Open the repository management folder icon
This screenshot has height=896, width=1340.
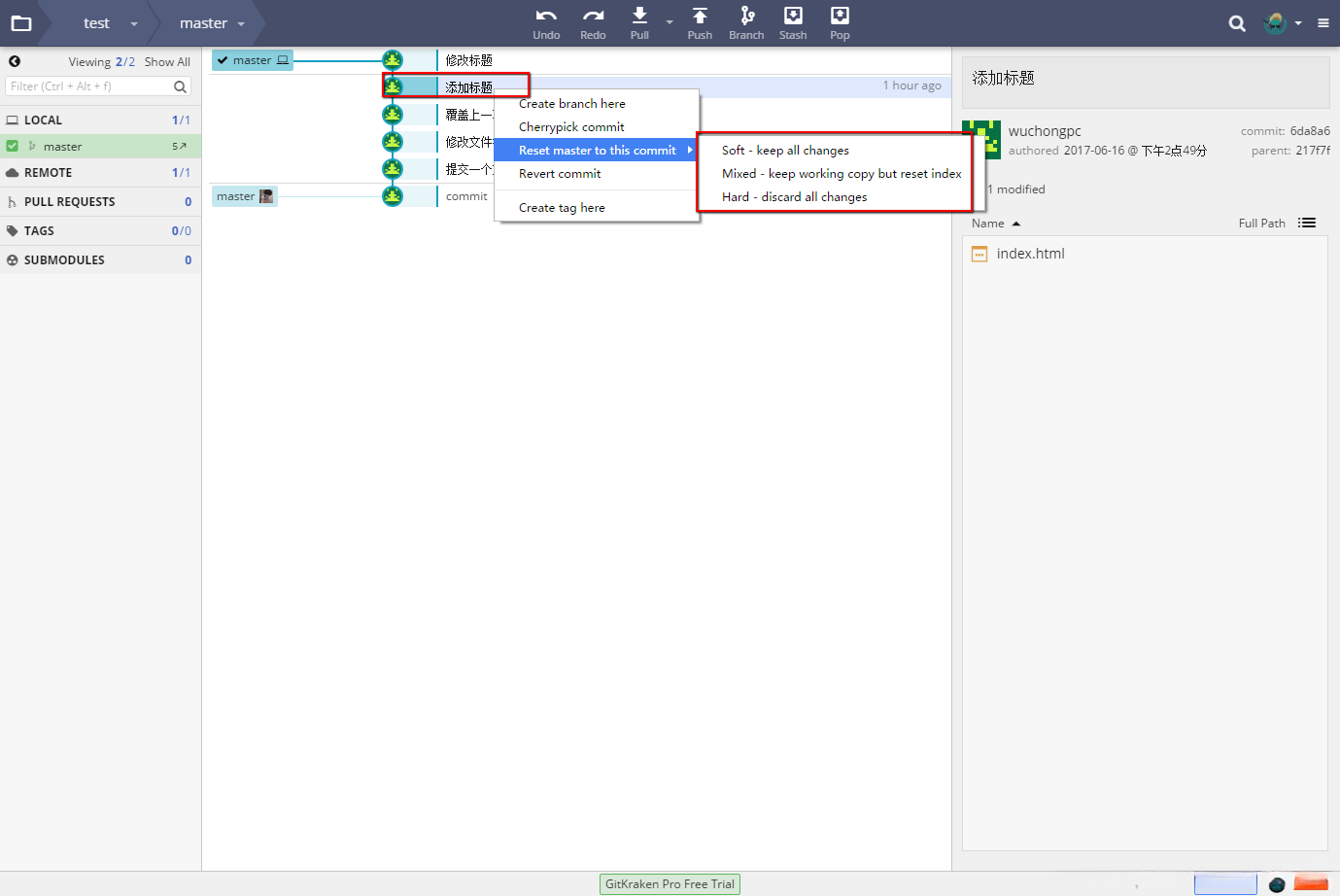coord(20,23)
